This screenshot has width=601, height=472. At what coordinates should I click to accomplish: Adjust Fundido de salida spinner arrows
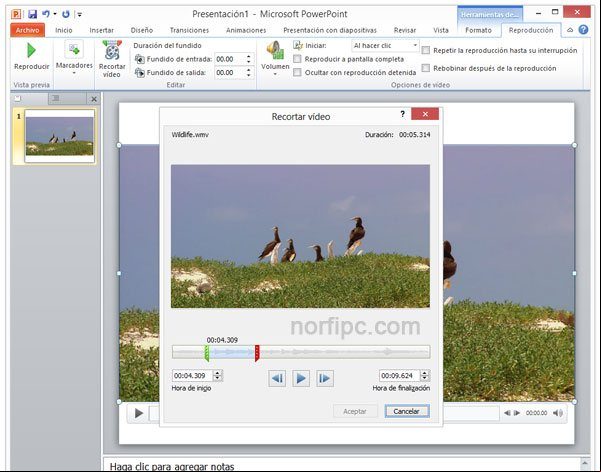coord(249,72)
